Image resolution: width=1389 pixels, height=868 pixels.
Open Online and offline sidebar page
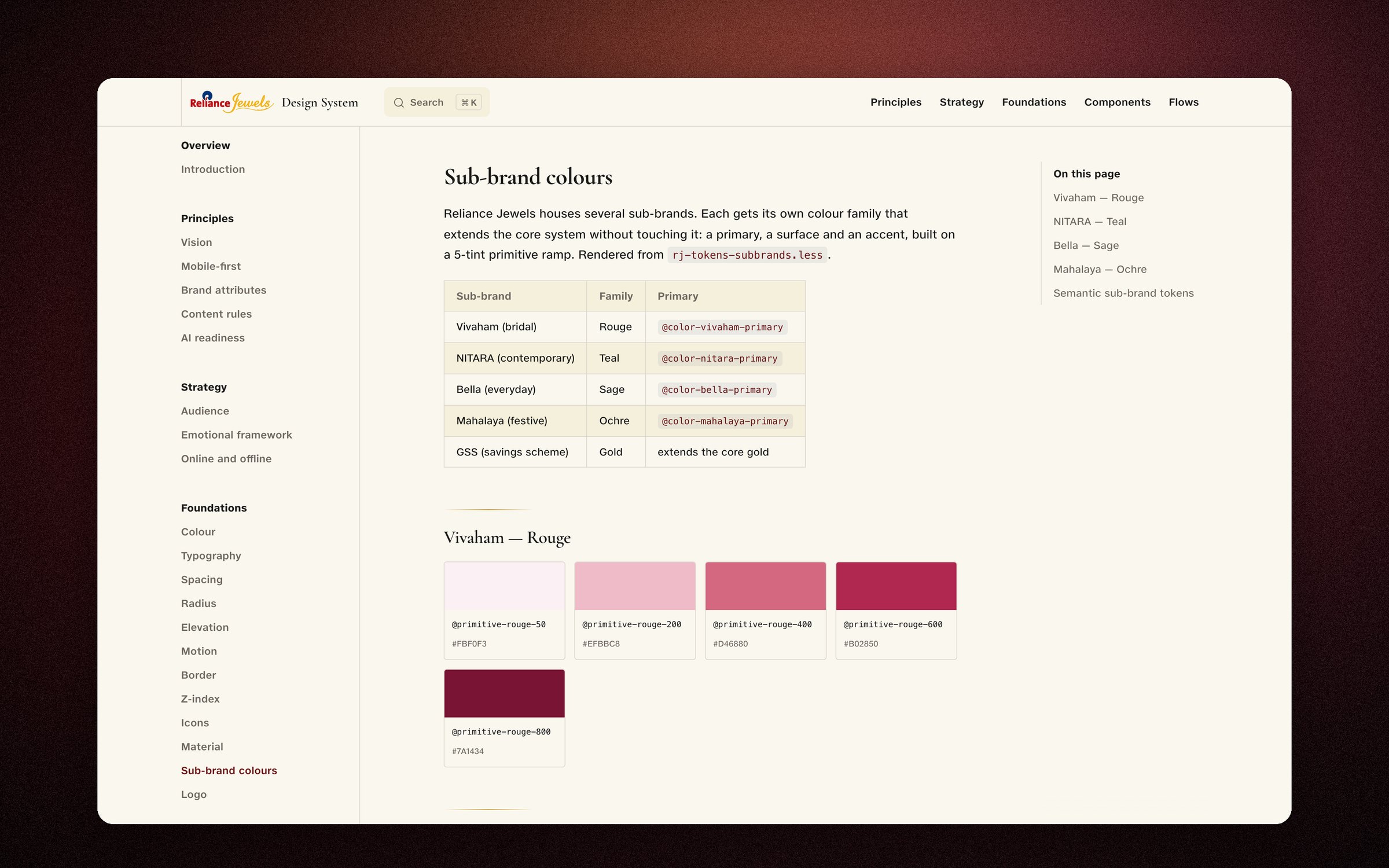[226, 458]
